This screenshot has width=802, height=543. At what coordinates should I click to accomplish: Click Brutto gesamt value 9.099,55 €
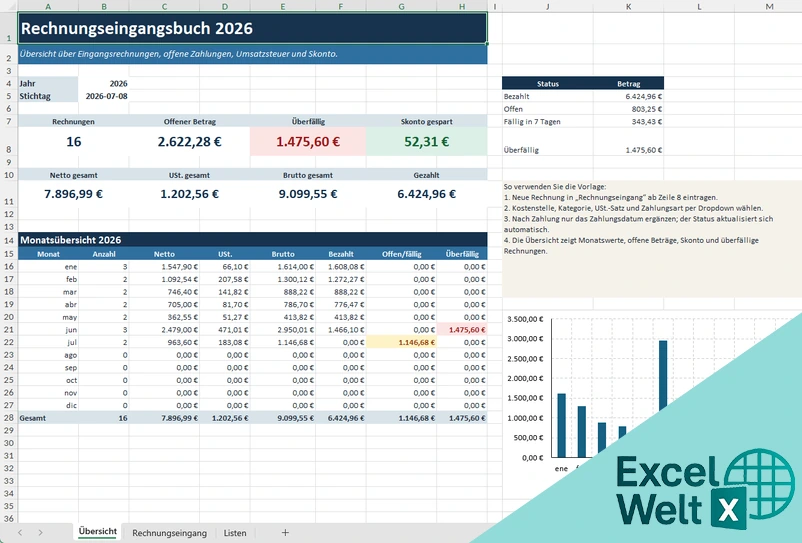pos(308,194)
